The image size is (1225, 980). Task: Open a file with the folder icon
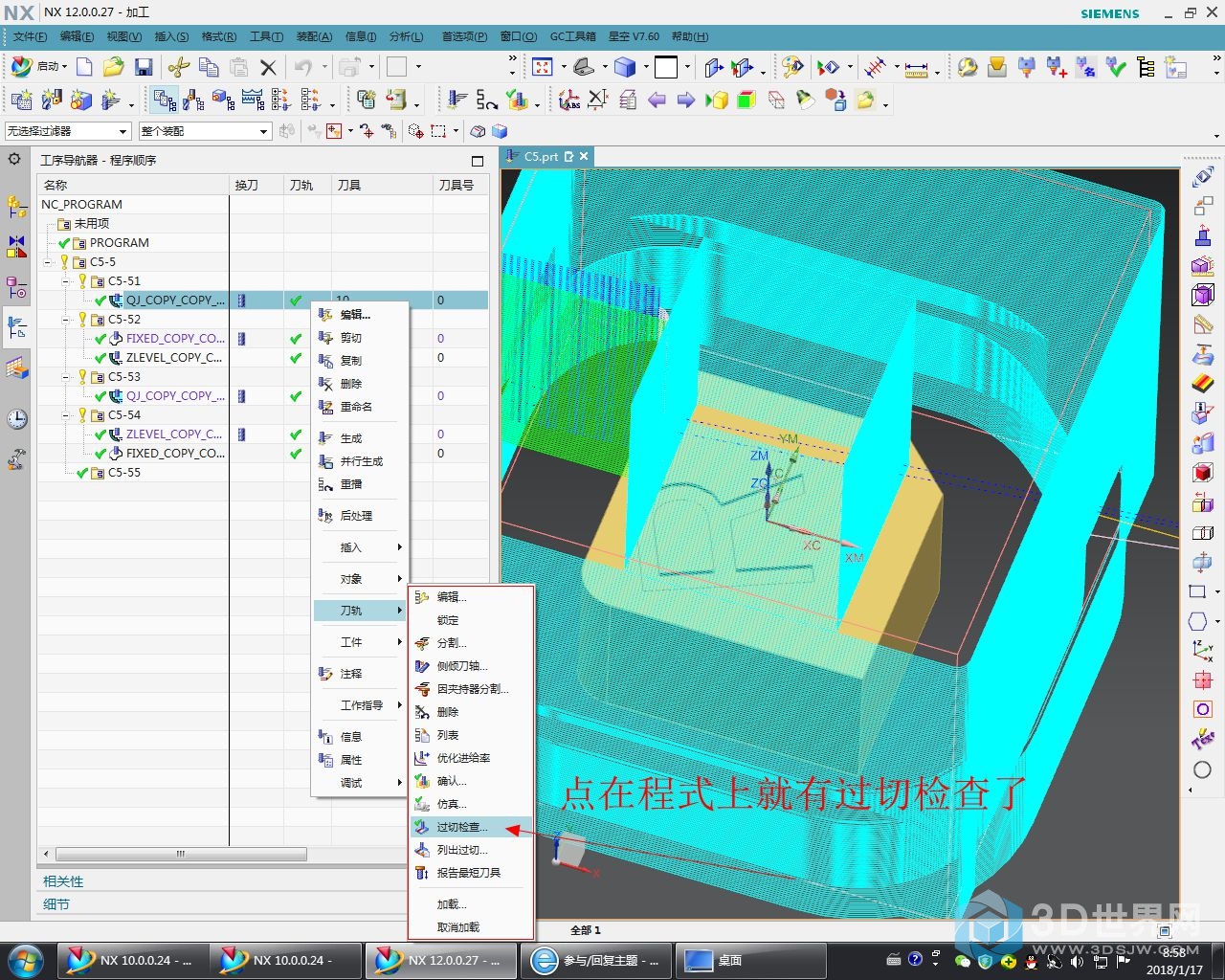click(114, 67)
